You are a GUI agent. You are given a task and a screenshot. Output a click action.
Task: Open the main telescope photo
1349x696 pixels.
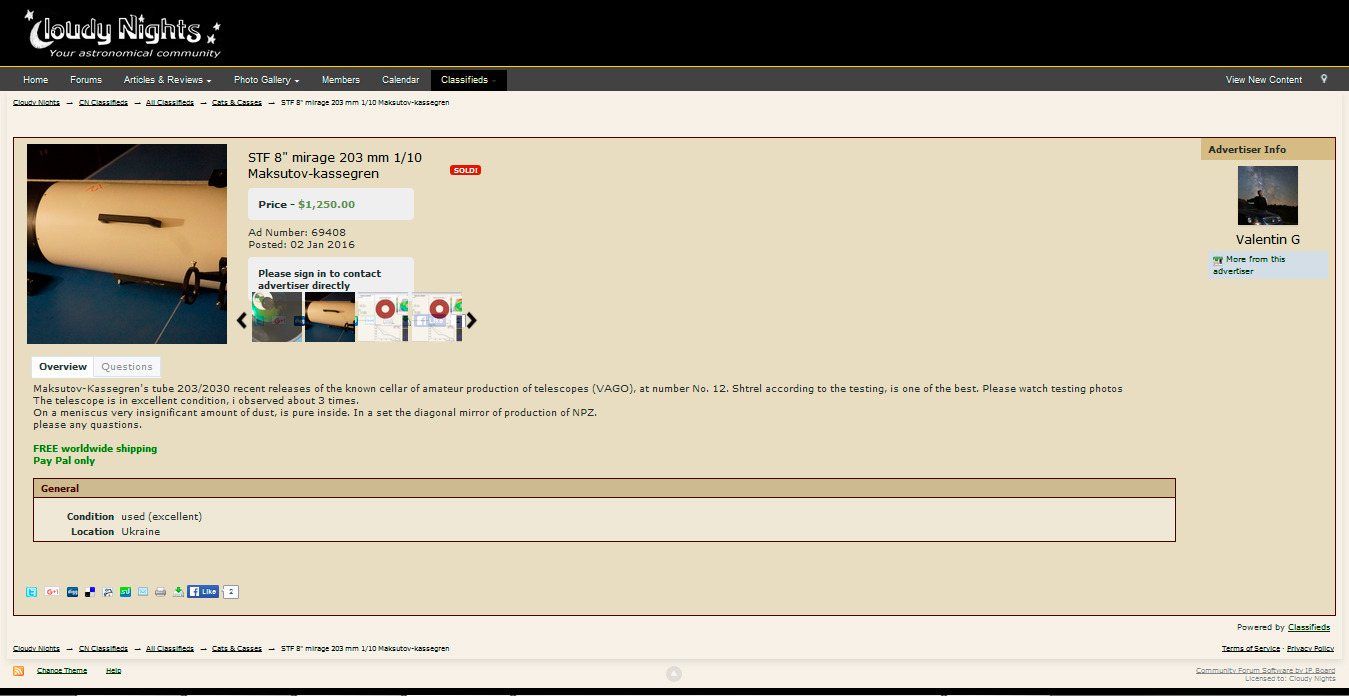point(127,244)
